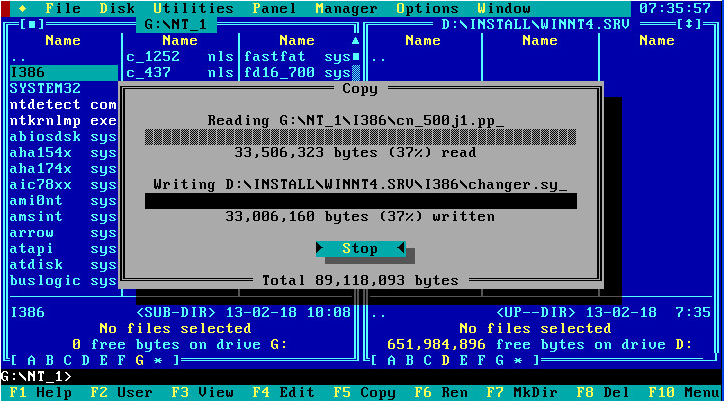The image size is (724, 401).
Task: Click the D:\INSTALL\WINNT4.SRV panel title
Action: coord(536,24)
